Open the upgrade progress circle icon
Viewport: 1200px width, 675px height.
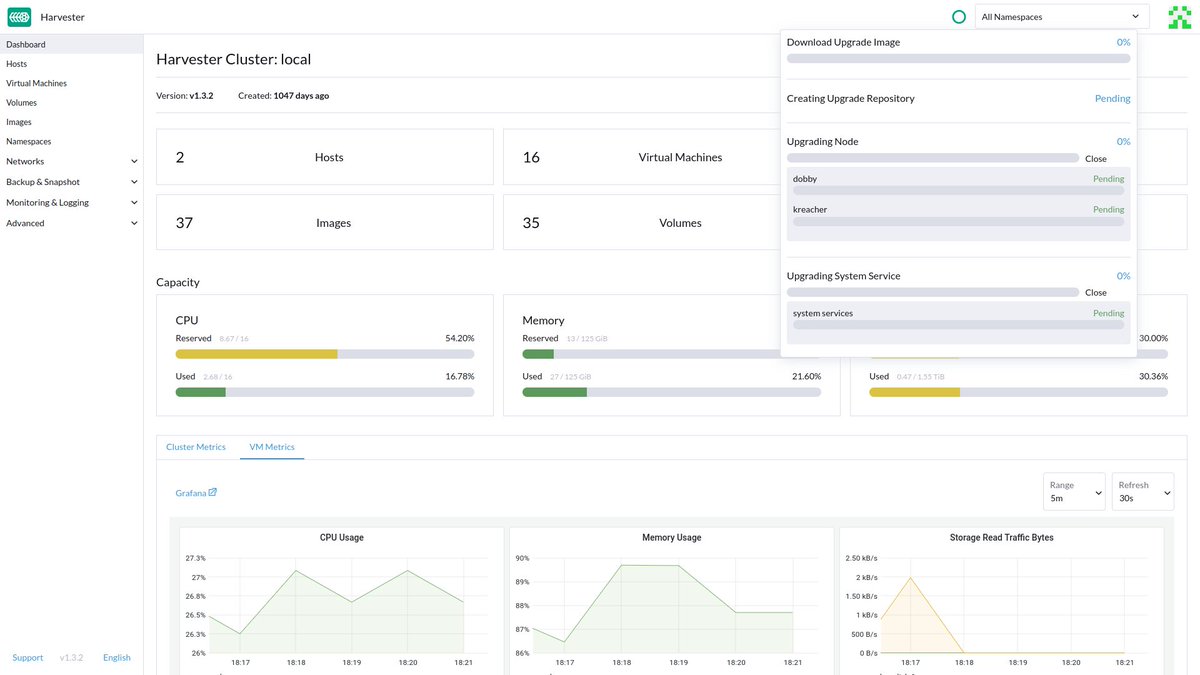pos(959,17)
